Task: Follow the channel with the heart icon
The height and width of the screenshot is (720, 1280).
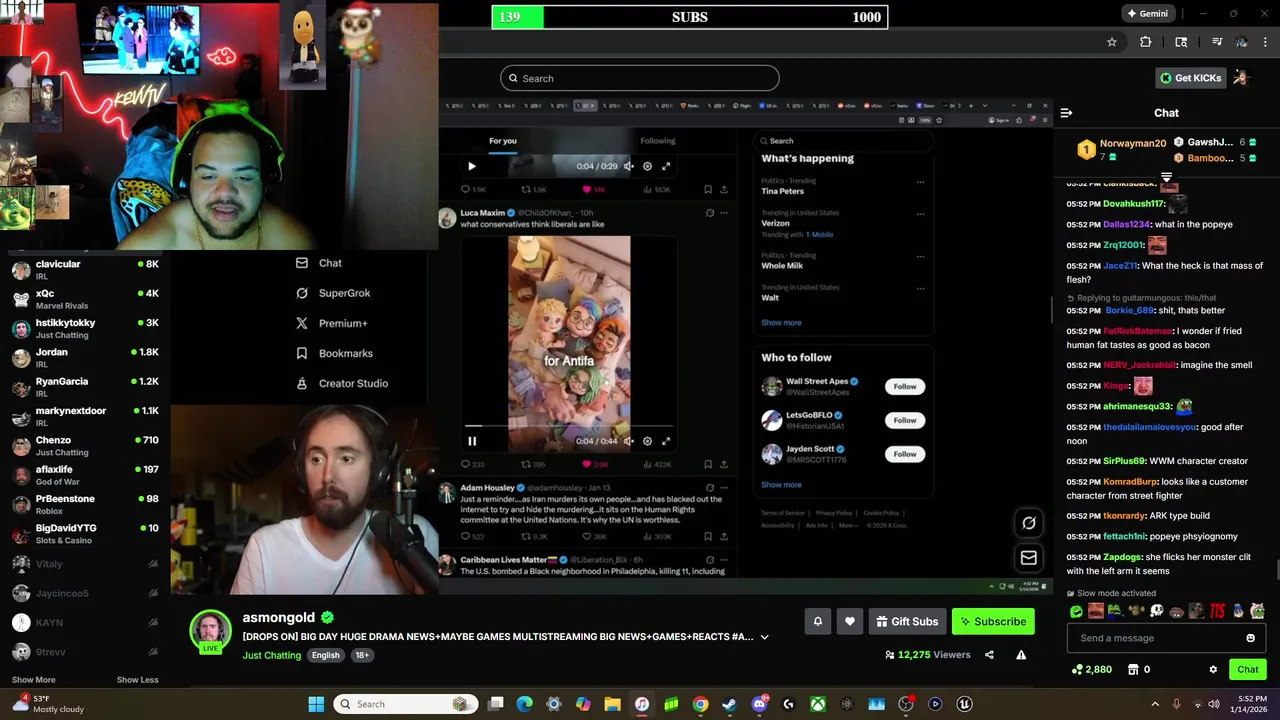Action: (850, 621)
